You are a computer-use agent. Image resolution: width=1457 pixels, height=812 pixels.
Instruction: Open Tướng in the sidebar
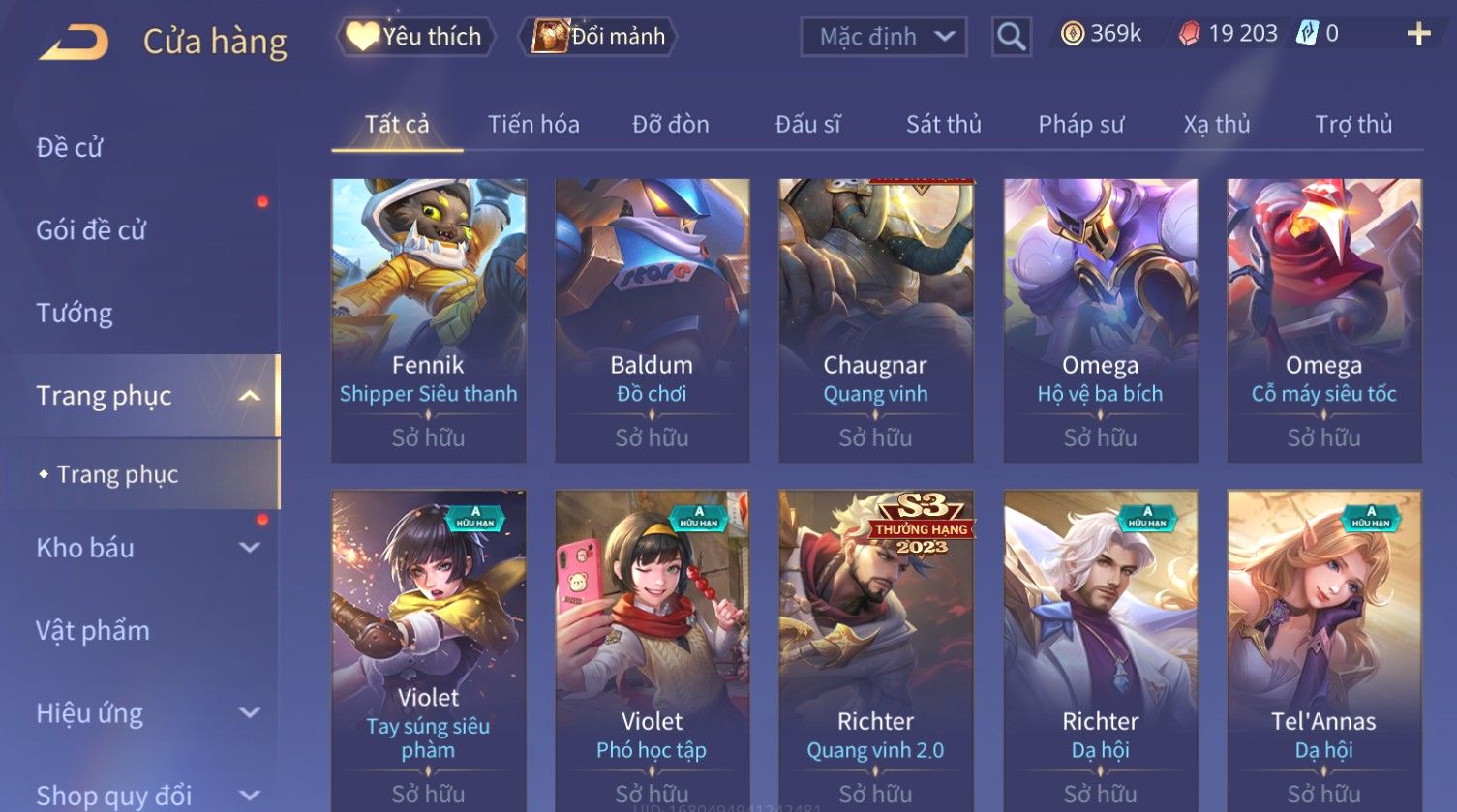pos(75,313)
